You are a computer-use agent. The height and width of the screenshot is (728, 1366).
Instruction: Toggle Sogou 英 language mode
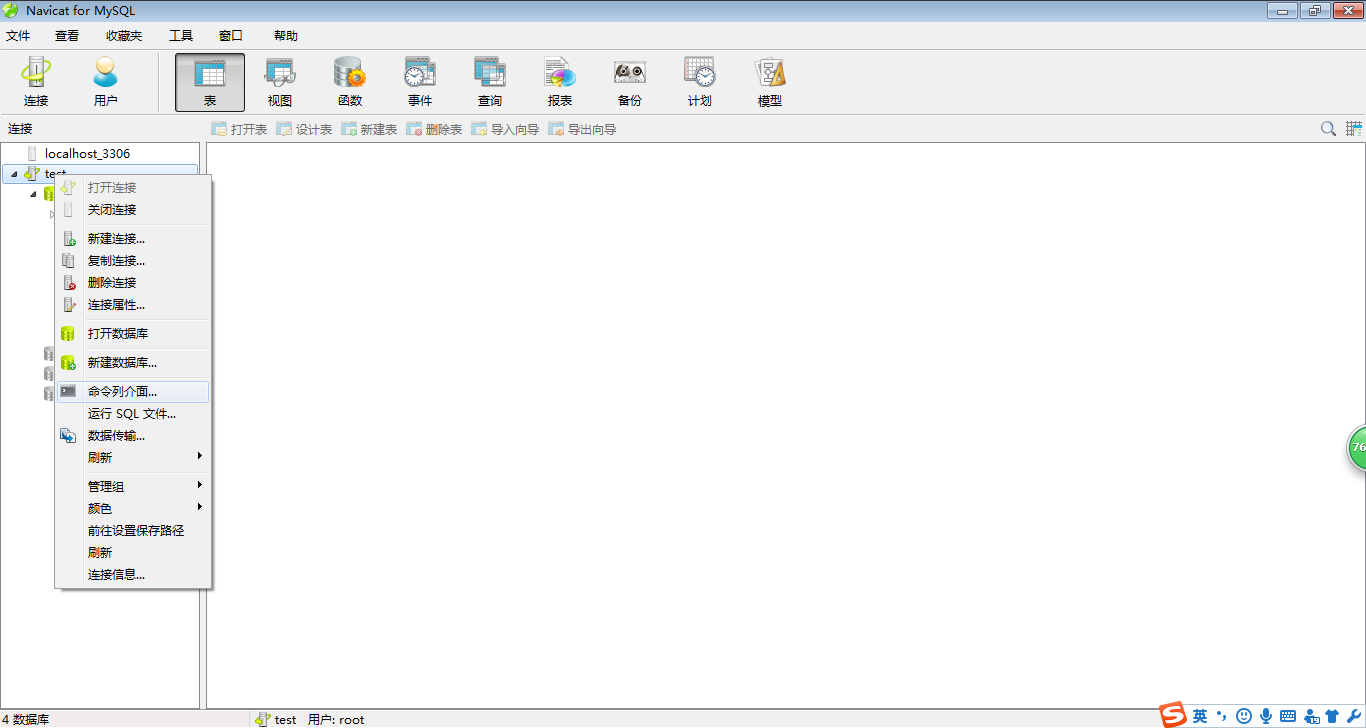[x=1200, y=716]
